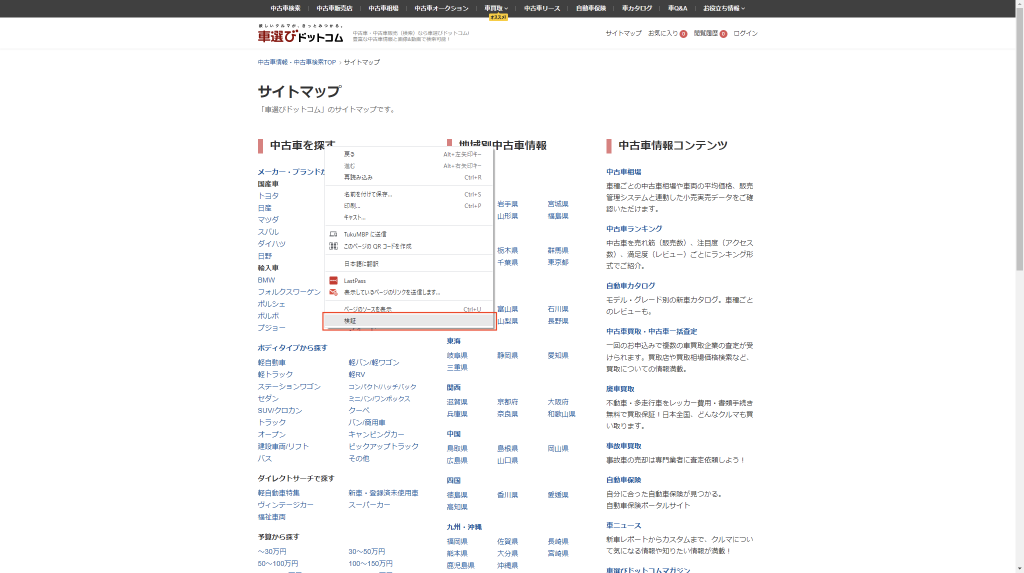
Task: Open the プジョー link
Action: point(271,328)
